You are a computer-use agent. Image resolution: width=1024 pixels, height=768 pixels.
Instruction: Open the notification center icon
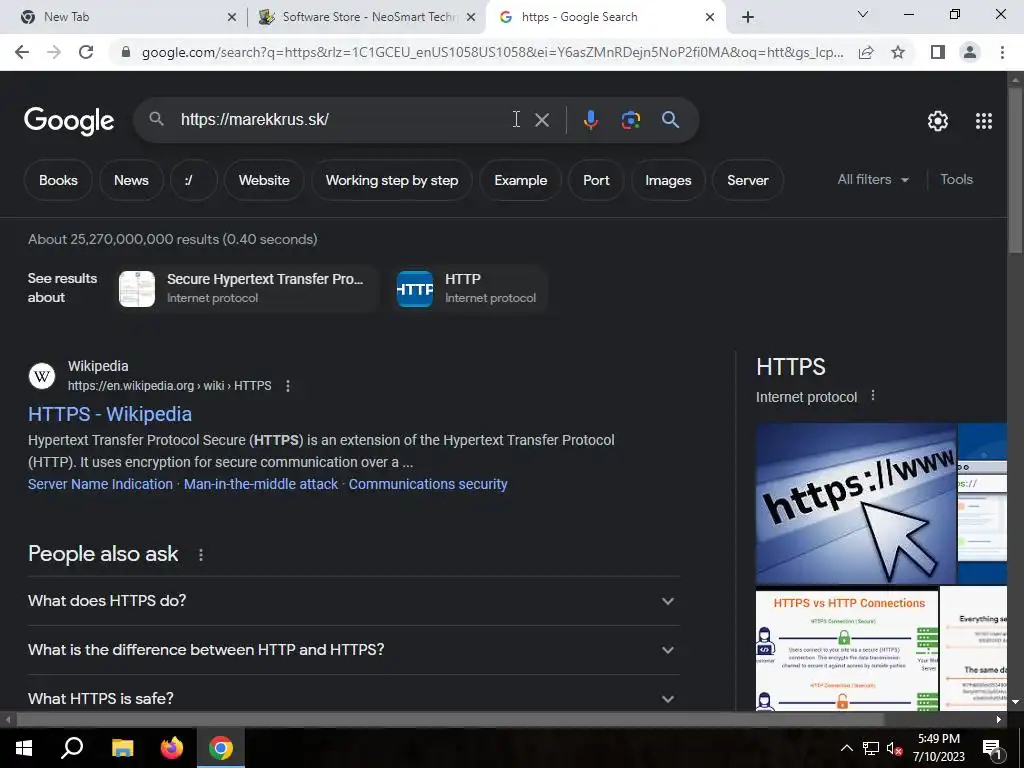pyautogui.click(x=992, y=748)
